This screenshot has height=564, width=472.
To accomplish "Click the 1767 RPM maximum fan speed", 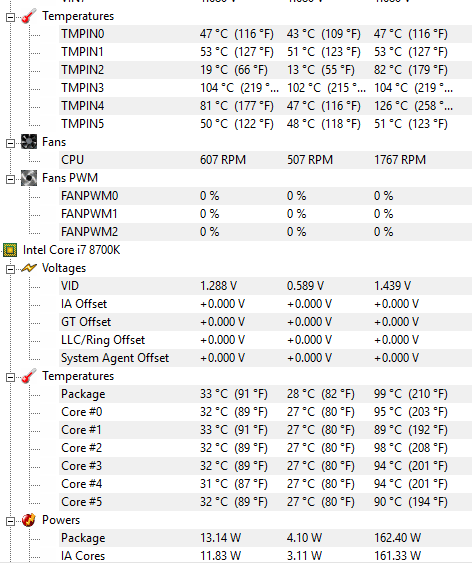I will (400, 160).
